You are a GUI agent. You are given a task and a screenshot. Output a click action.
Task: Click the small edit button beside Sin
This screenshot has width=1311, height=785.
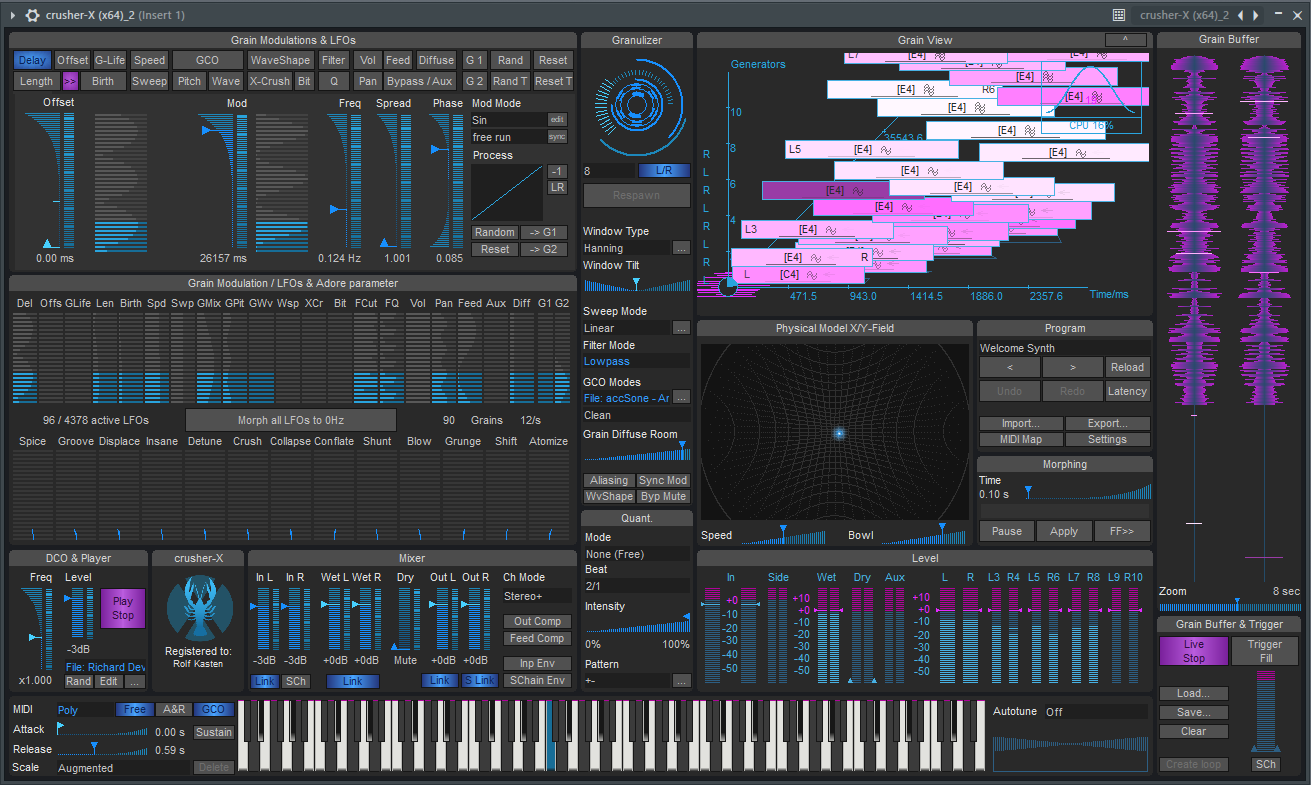[557, 120]
